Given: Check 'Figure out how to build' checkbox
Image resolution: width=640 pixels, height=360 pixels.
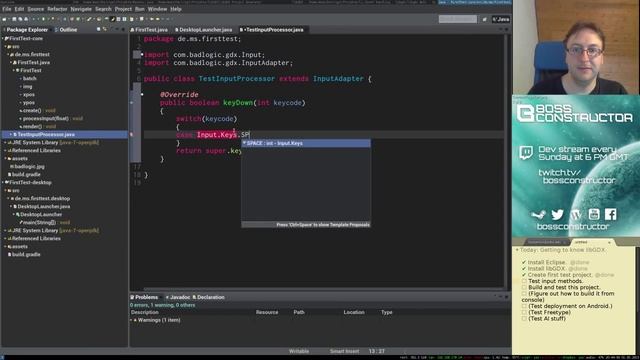Looking at the screenshot, I should click(524, 293).
